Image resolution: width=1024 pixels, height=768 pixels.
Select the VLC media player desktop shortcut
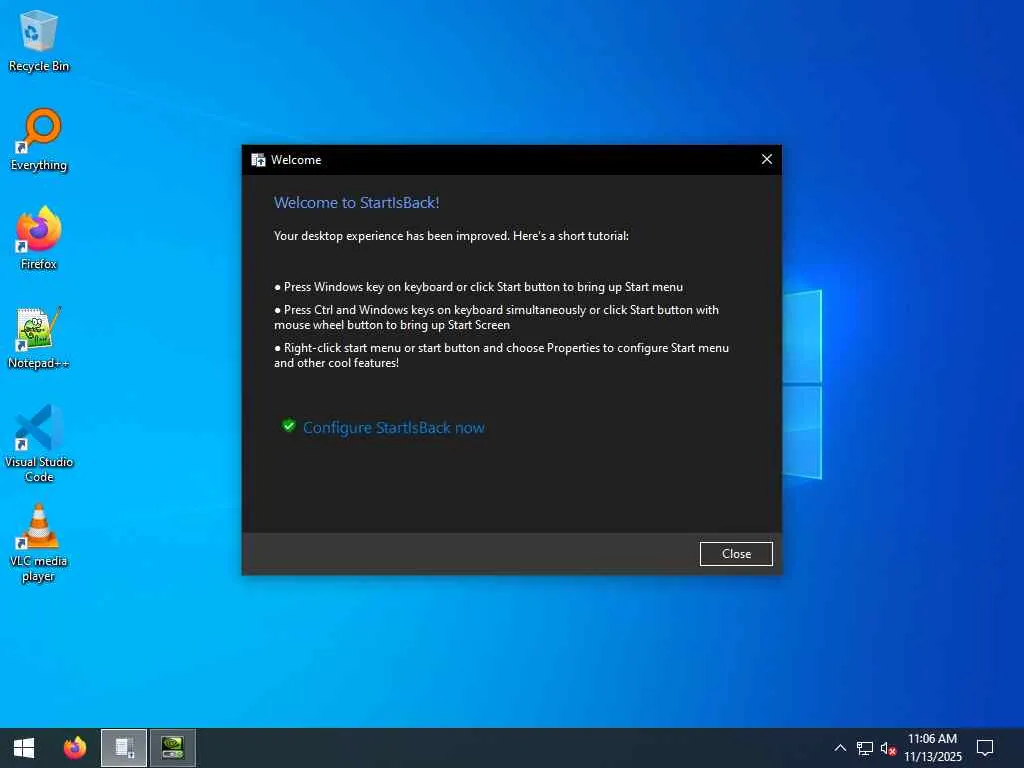pyautogui.click(x=39, y=543)
